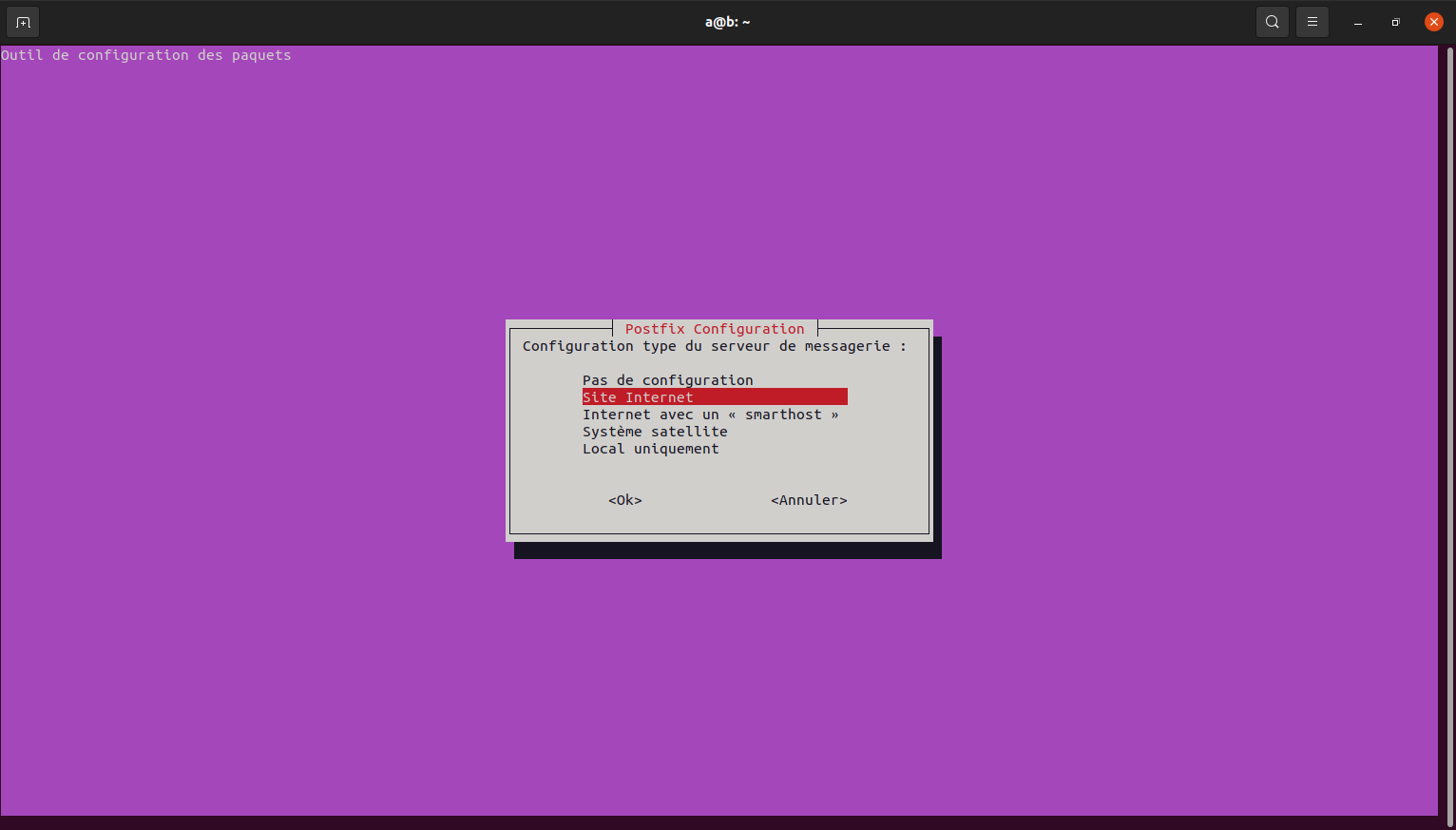Open the terminal search icon

[1272, 22]
